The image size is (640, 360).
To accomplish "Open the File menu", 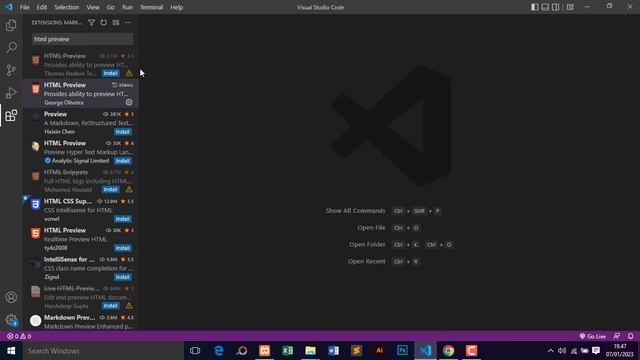I will [x=24, y=7].
